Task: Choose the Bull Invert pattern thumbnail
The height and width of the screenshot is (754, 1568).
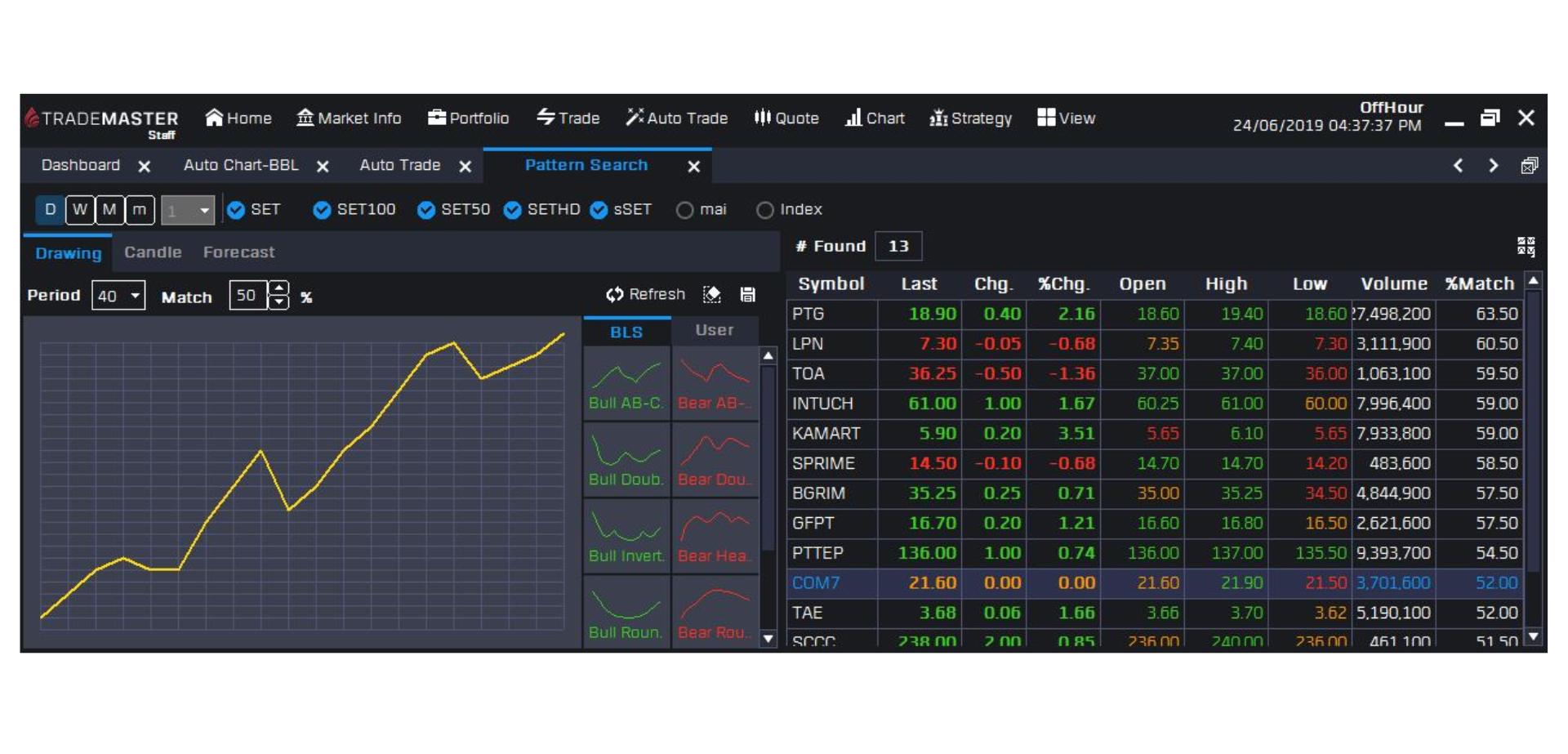Action: pyautogui.click(x=626, y=536)
